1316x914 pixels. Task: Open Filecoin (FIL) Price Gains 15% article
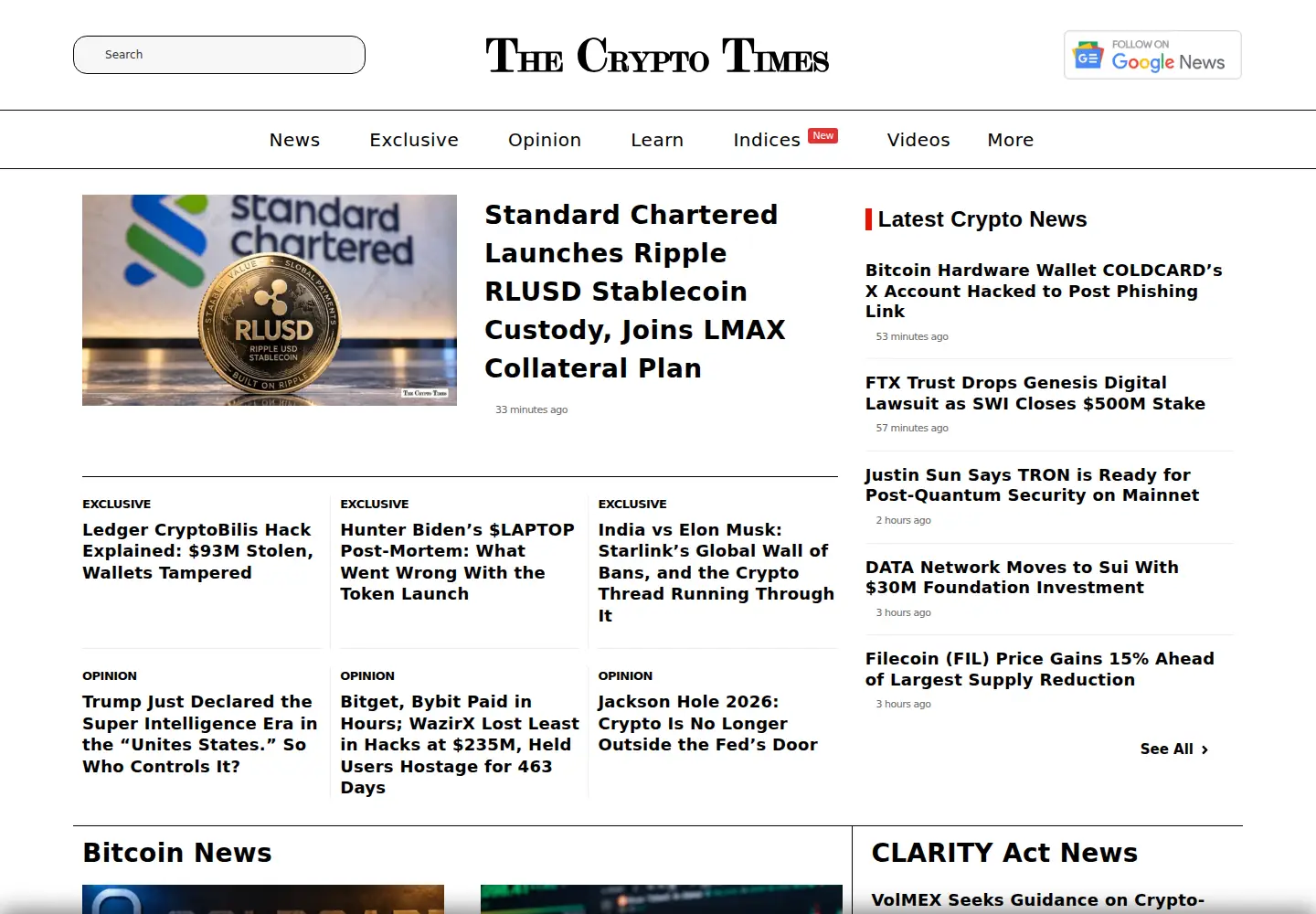tap(1040, 669)
